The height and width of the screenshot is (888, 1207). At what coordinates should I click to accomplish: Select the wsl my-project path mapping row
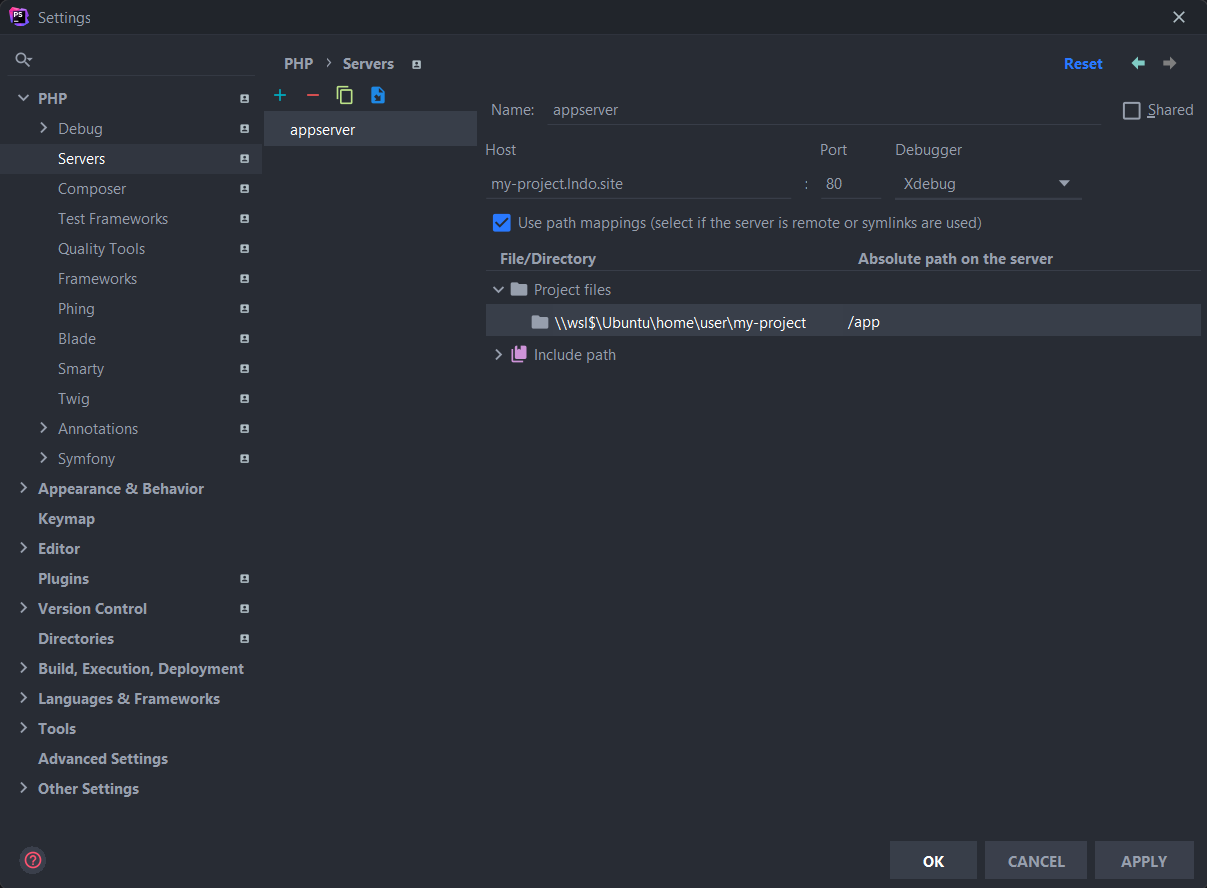(x=680, y=321)
